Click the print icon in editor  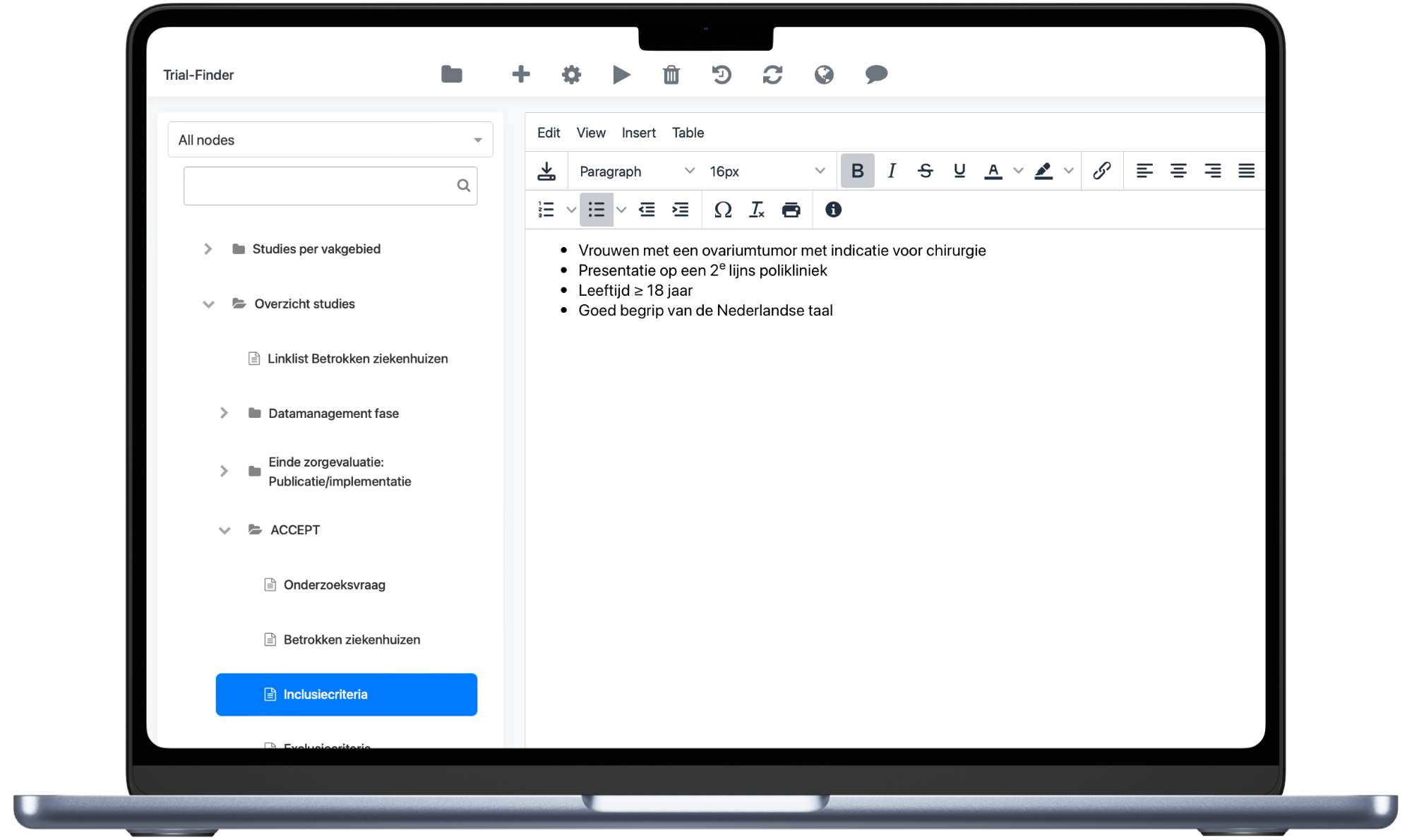(791, 210)
